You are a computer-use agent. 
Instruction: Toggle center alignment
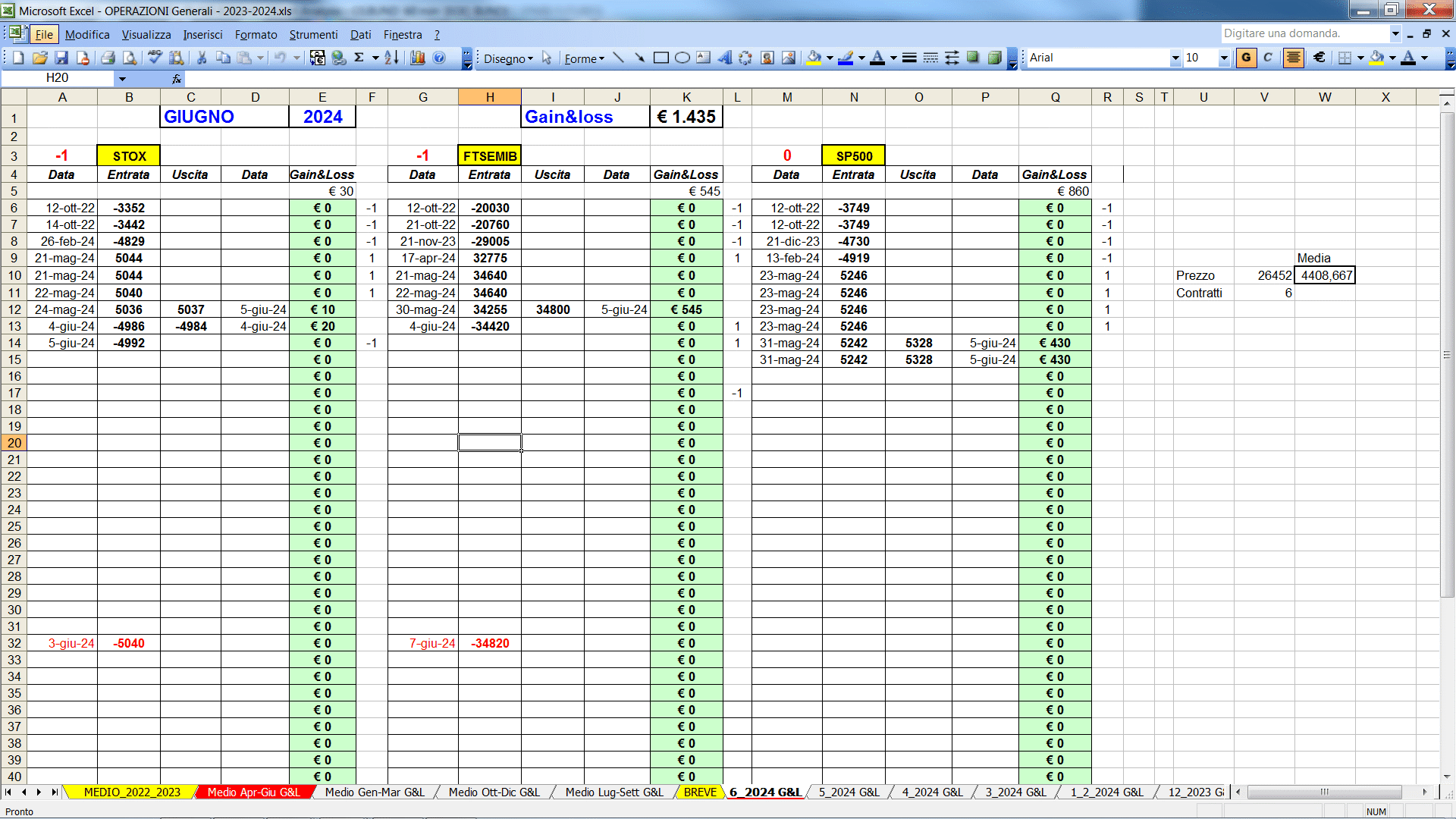click(x=1294, y=58)
